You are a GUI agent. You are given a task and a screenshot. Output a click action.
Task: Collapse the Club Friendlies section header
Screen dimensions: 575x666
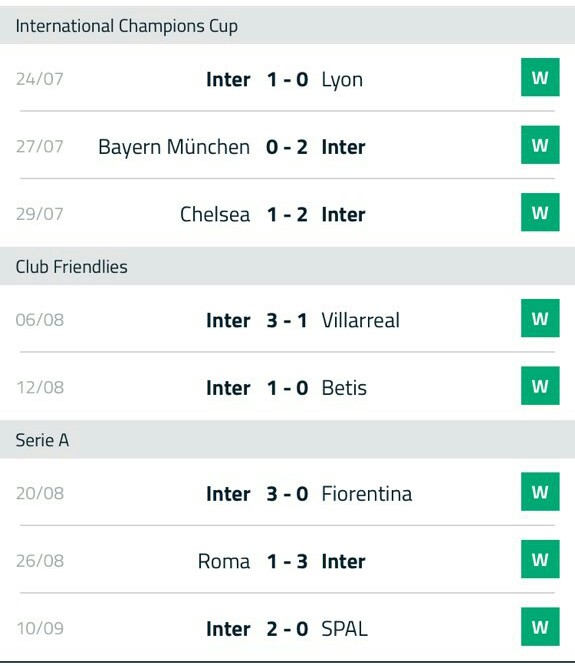pos(288,266)
